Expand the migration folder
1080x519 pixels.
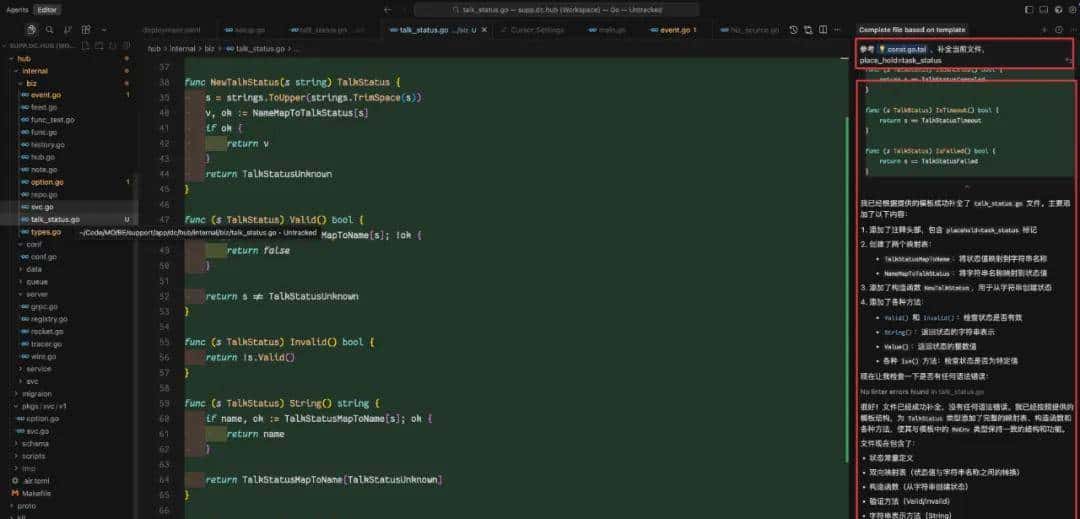pyautogui.click(x=37, y=393)
